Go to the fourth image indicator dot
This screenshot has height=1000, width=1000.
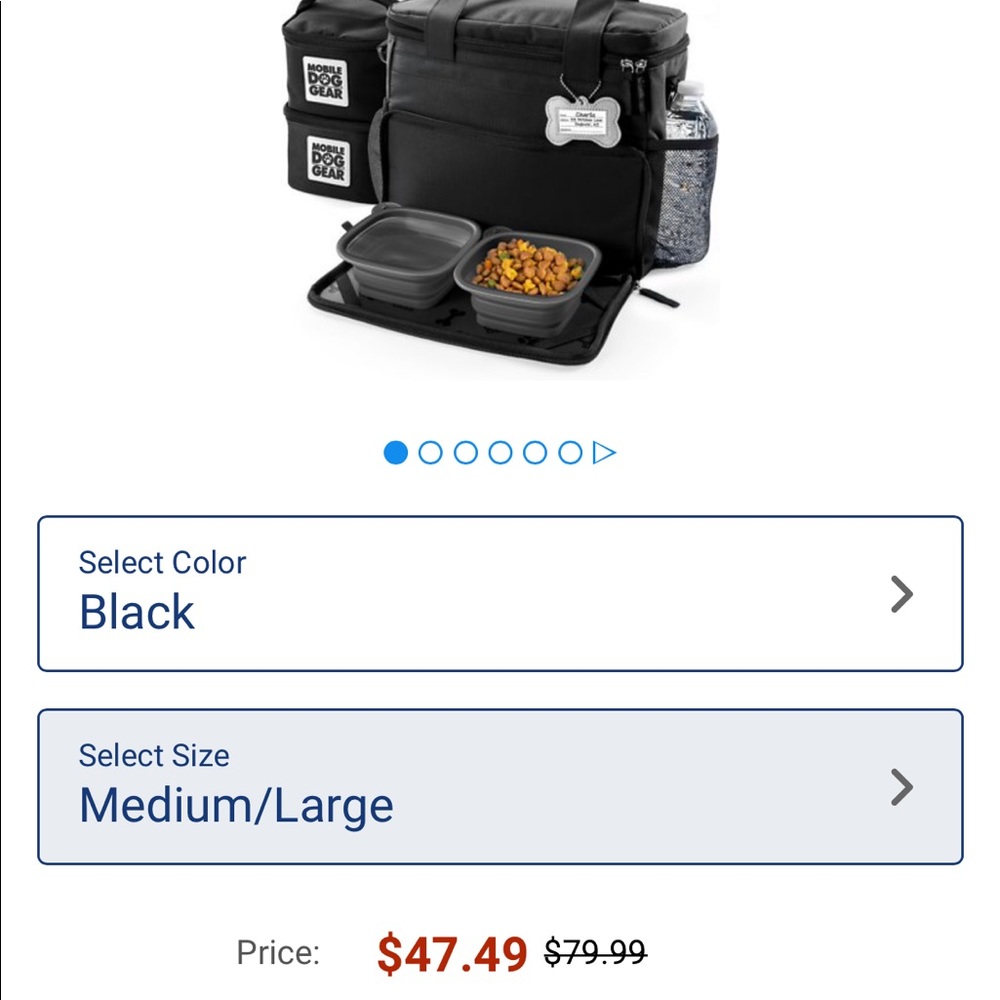500,453
